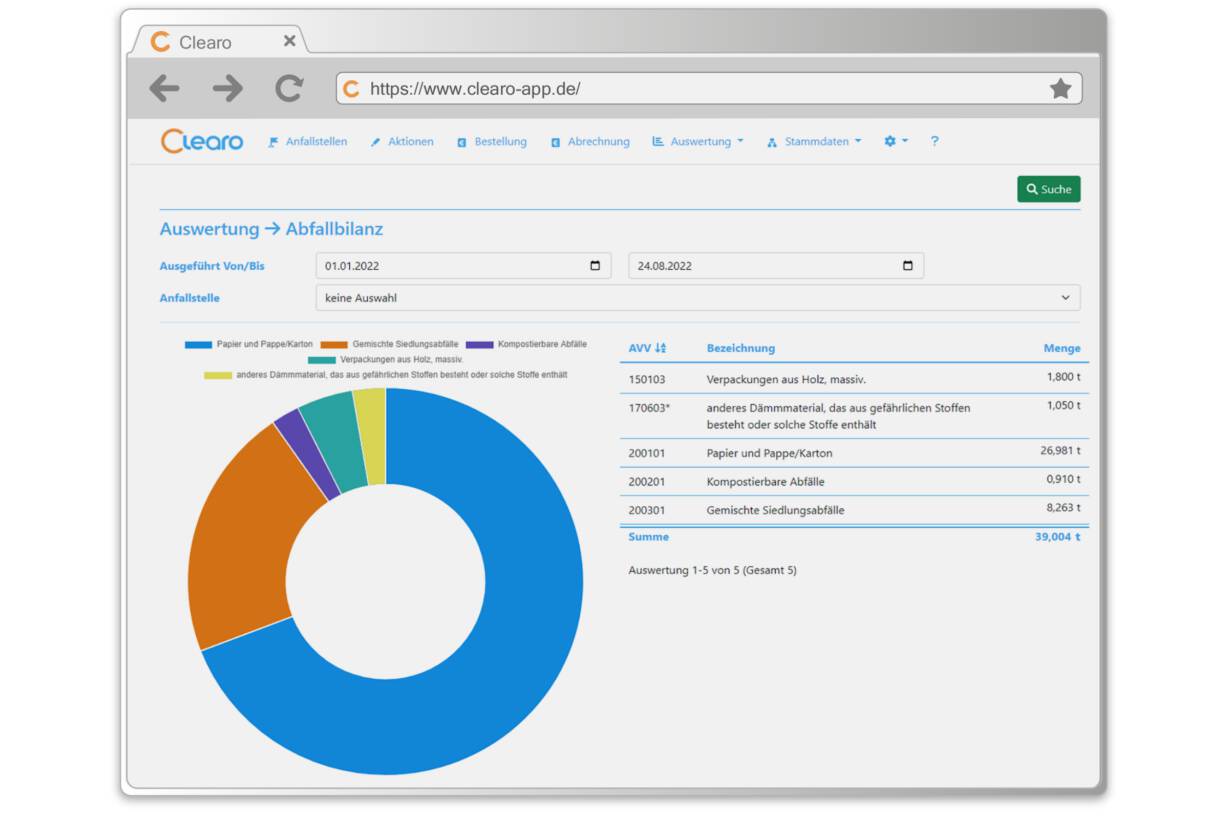
Task: Expand the Stammdaten dropdown menu
Action: [814, 142]
